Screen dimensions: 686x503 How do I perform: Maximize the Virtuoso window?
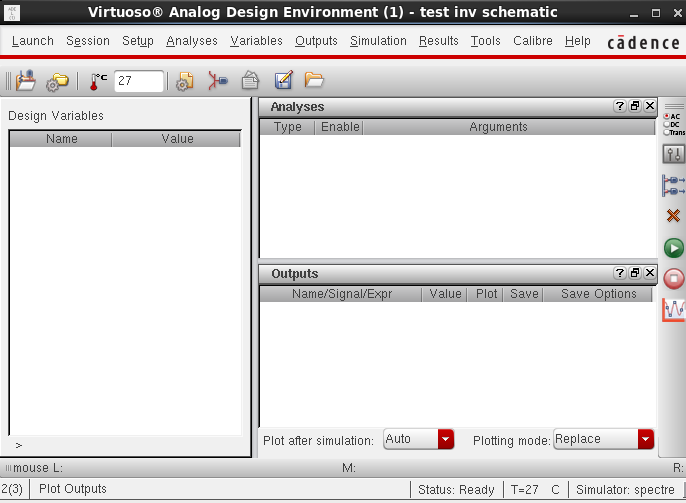coord(656,13)
